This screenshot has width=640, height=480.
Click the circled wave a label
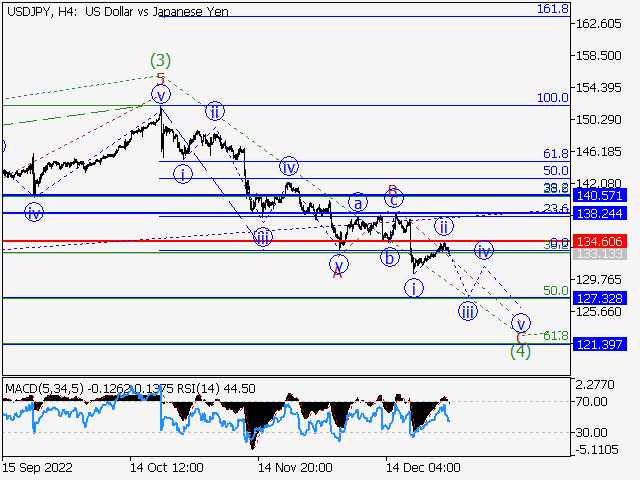click(x=358, y=203)
